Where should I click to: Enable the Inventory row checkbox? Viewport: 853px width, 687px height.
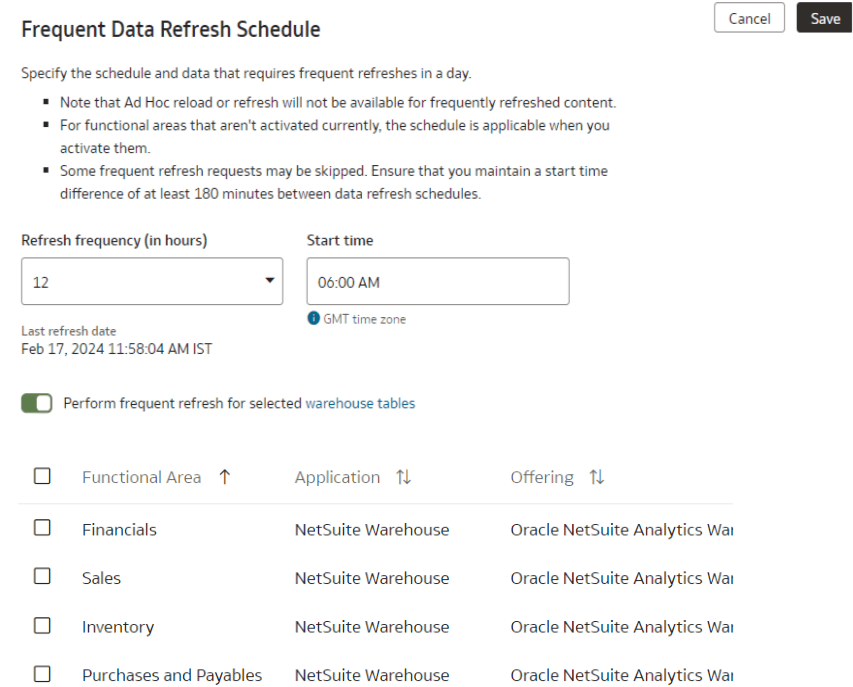(42, 626)
